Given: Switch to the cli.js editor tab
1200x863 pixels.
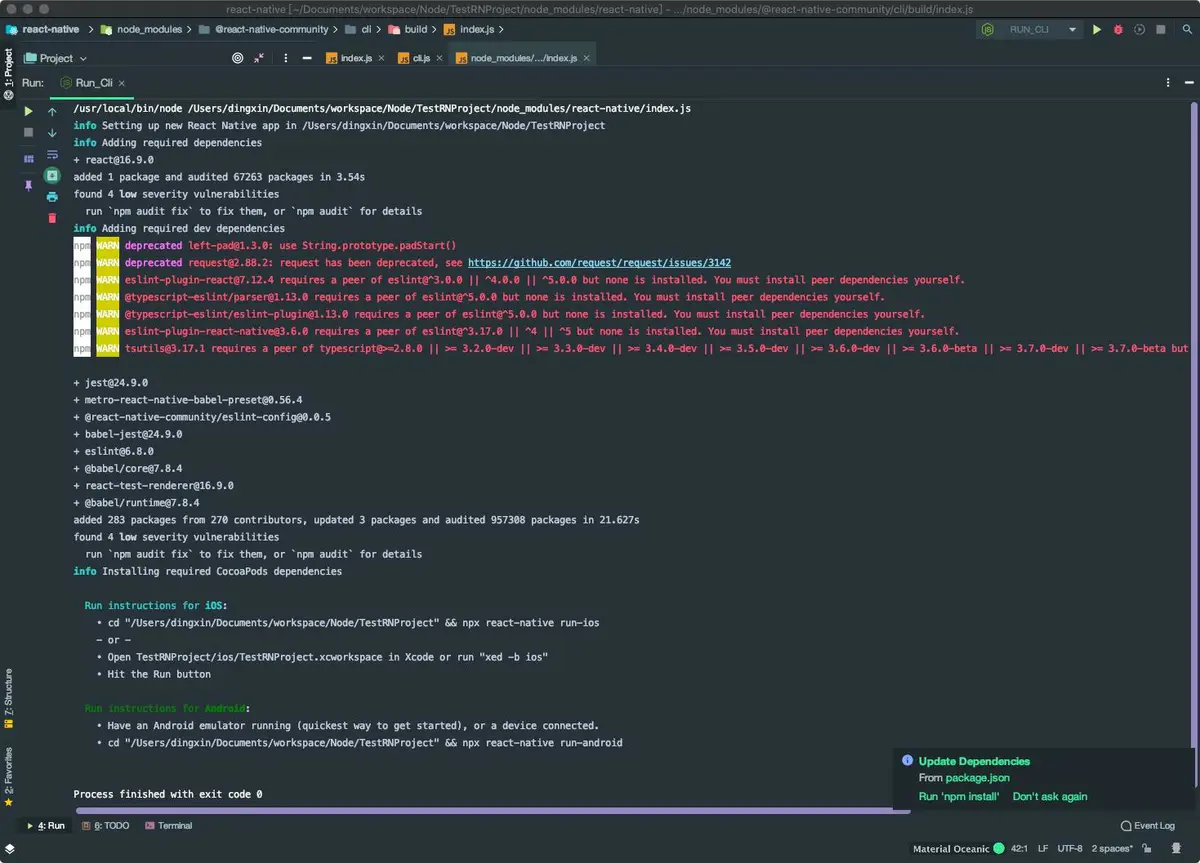Looking at the screenshot, I should 421,58.
